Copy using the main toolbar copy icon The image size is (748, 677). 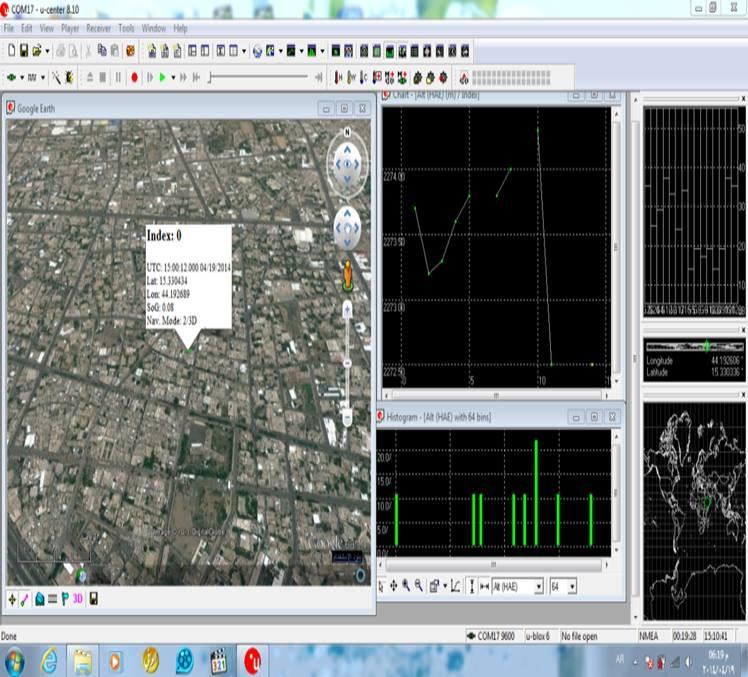[x=102, y=50]
